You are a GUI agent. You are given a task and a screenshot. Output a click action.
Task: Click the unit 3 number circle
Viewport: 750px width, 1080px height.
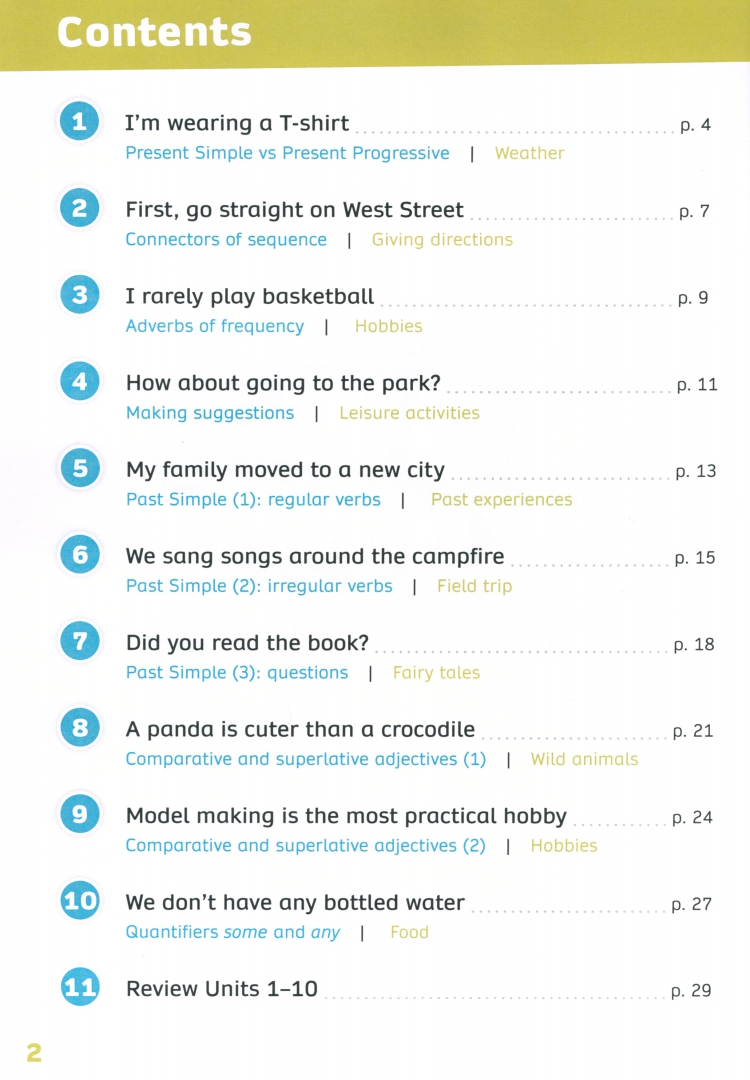coord(80,296)
